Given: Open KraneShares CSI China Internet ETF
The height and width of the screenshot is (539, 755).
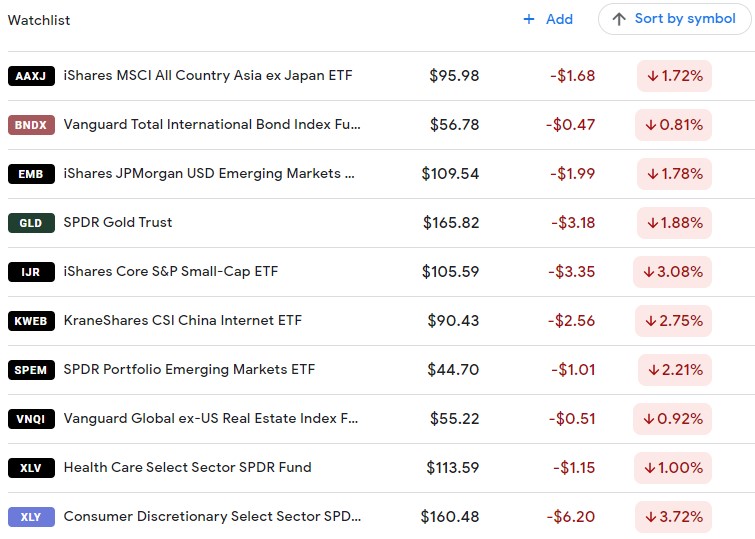Looking at the screenshot, I should pyautogui.click(x=183, y=320).
